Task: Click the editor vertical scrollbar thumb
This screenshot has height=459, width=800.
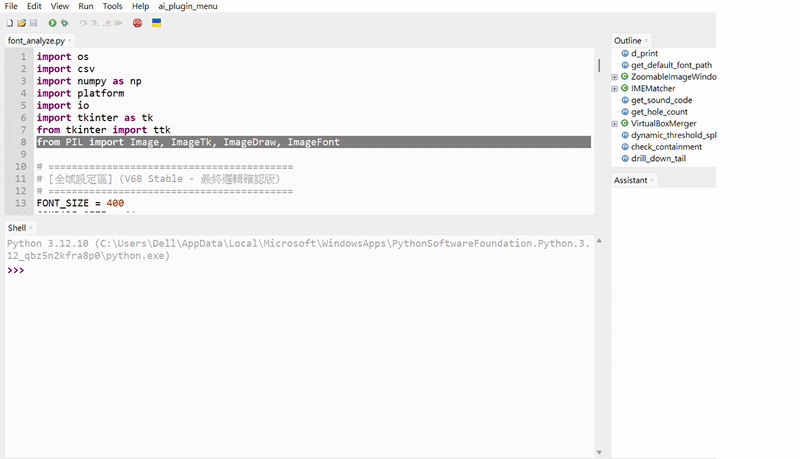Action: tap(599, 65)
